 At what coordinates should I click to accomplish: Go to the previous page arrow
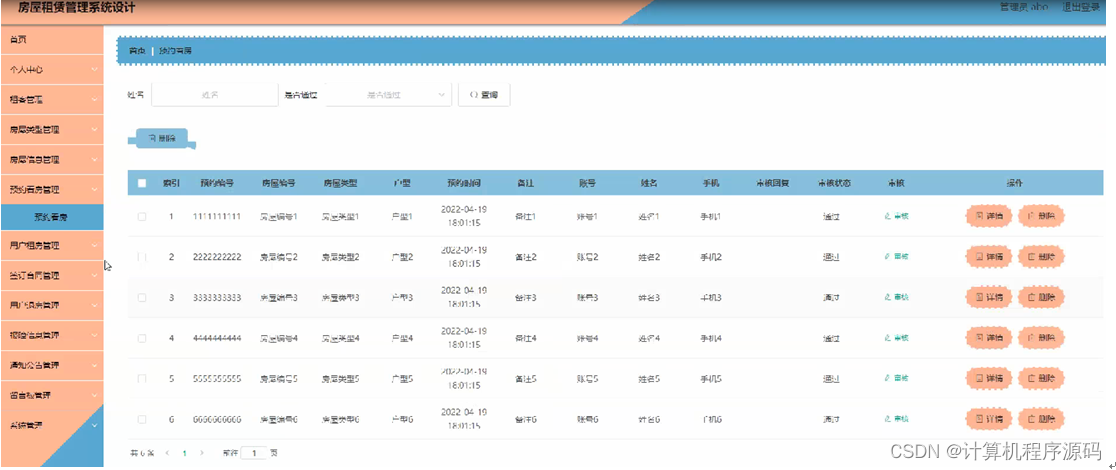[x=167, y=452]
